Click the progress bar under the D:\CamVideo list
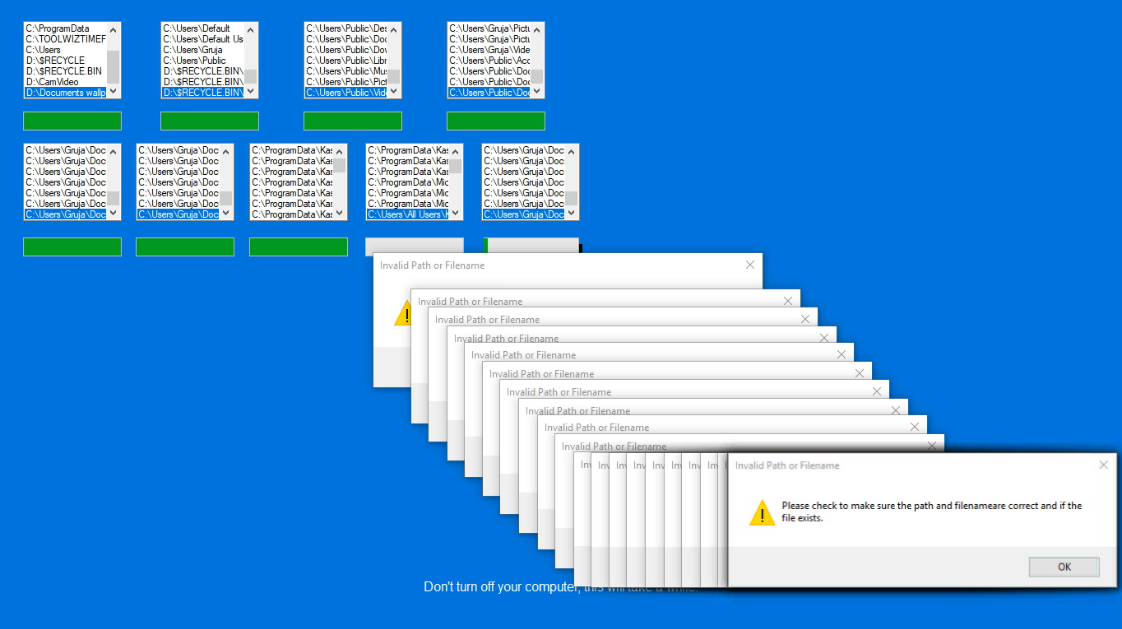1122x629 pixels. click(x=72, y=121)
